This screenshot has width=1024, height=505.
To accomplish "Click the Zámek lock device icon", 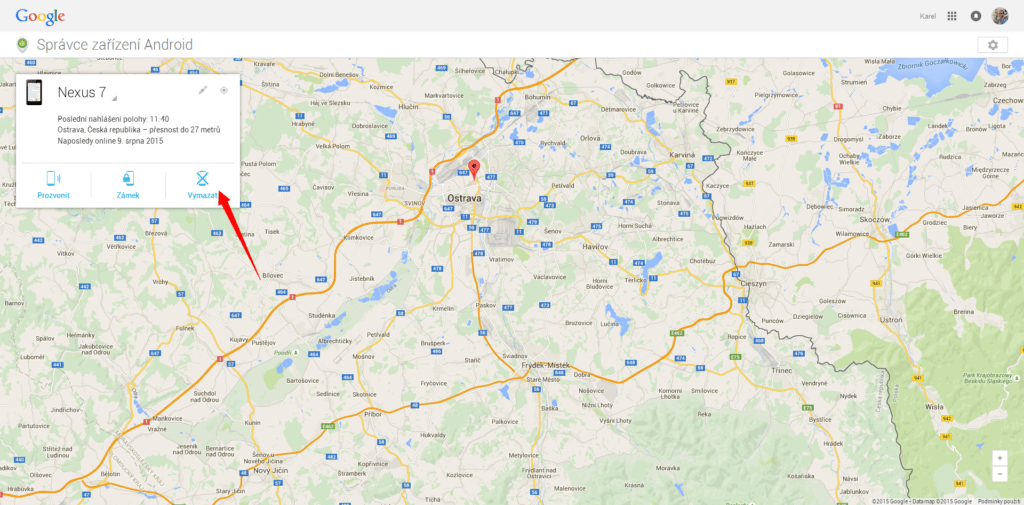I will click(x=128, y=178).
